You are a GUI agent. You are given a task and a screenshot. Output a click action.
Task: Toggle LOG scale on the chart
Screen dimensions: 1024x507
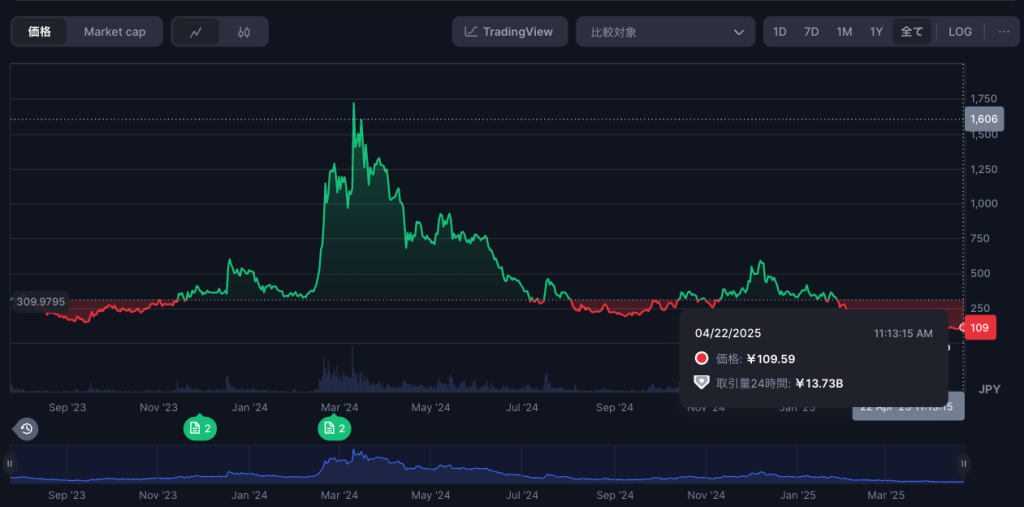tap(959, 32)
